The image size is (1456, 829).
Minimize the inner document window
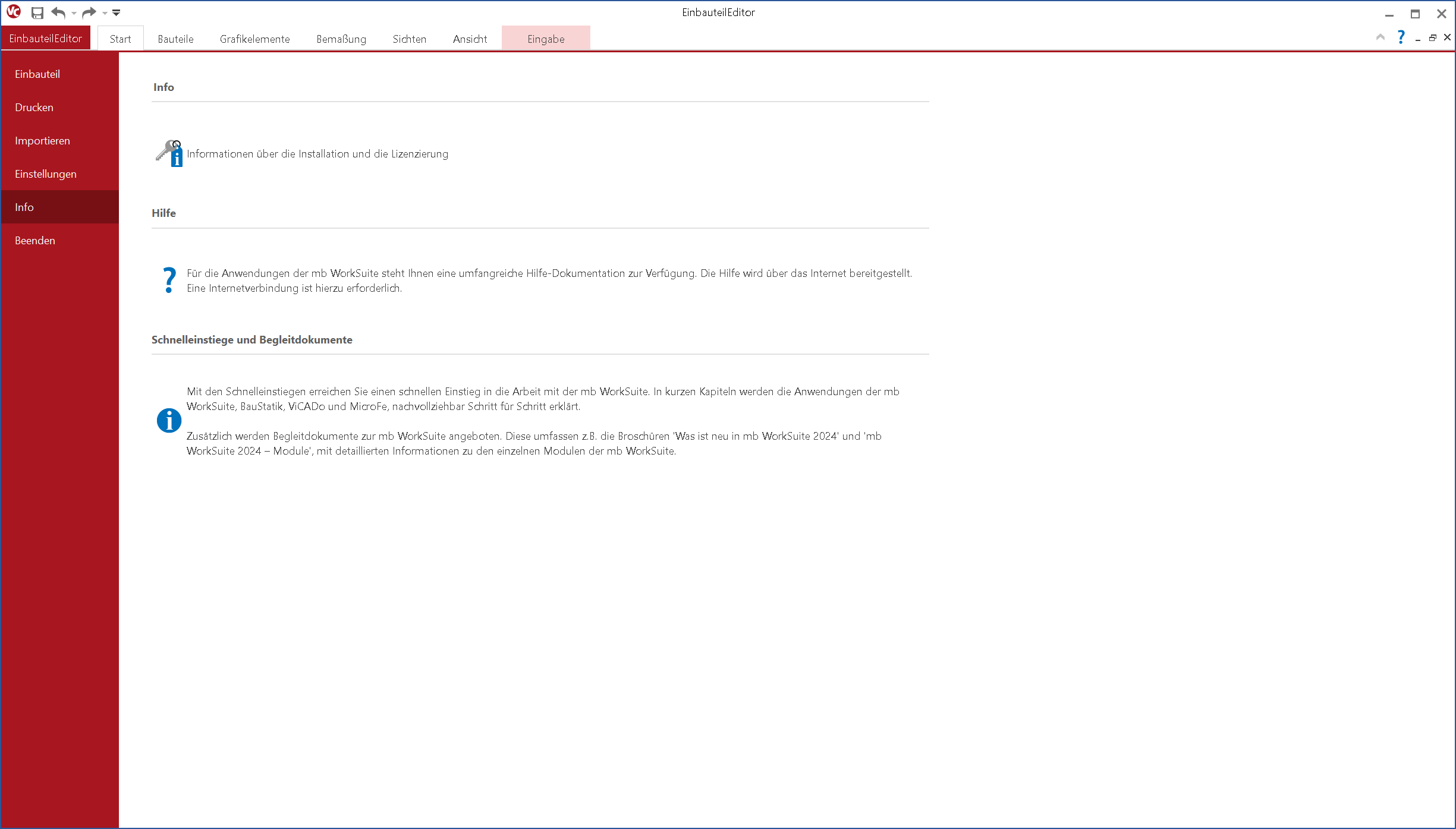(x=1418, y=39)
